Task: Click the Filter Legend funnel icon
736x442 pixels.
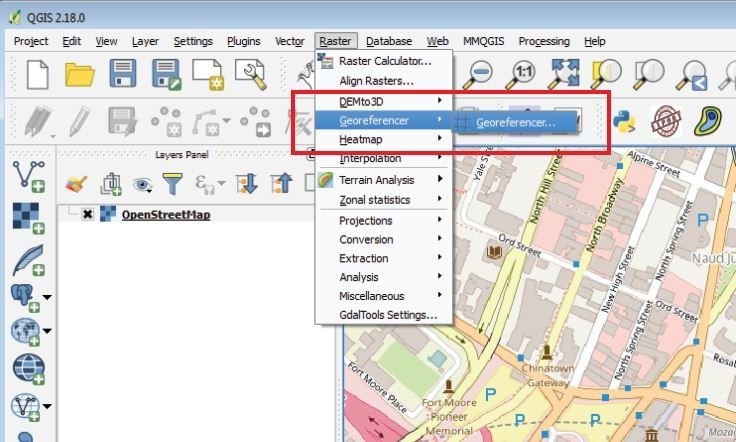Action: click(172, 183)
